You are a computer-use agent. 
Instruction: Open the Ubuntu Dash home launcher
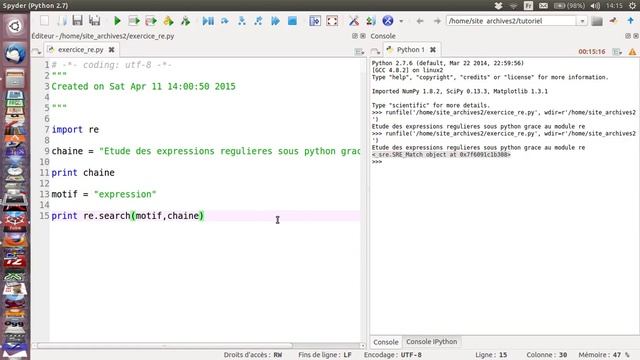[x=15, y=27]
